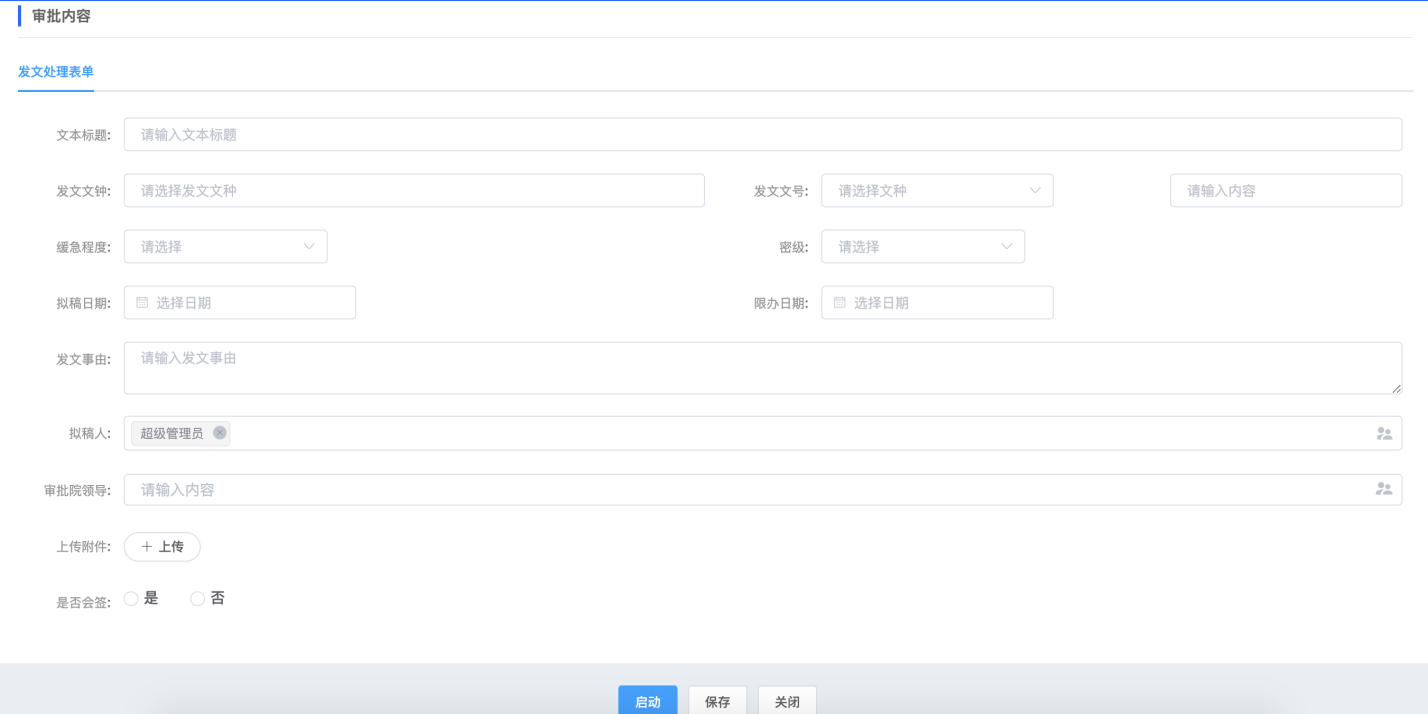This screenshot has width=1428, height=714.
Task: Focus the 文本标题 input field
Action: 763,134
